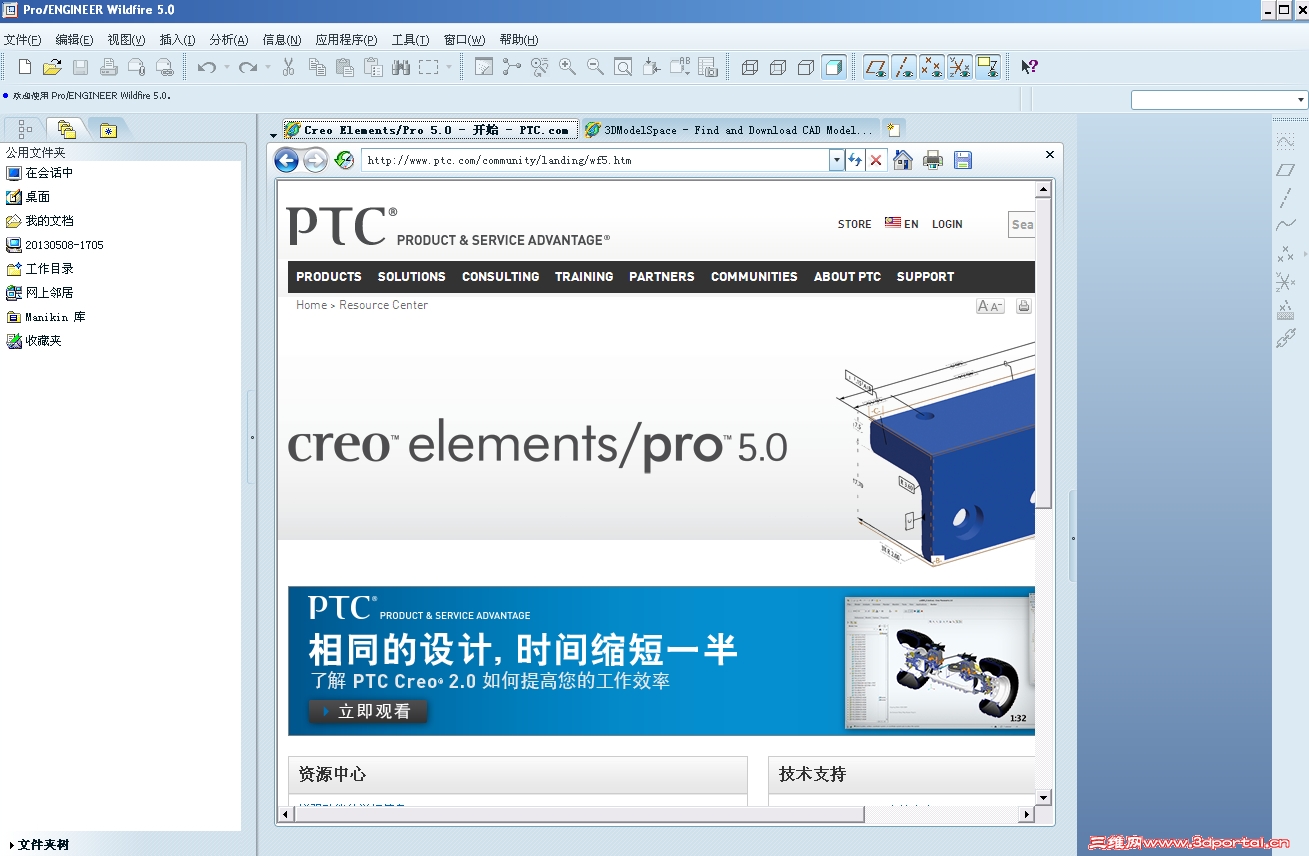Click the Home breadcrumb link
This screenshot has width=1309, height=856.
point(311,305)
